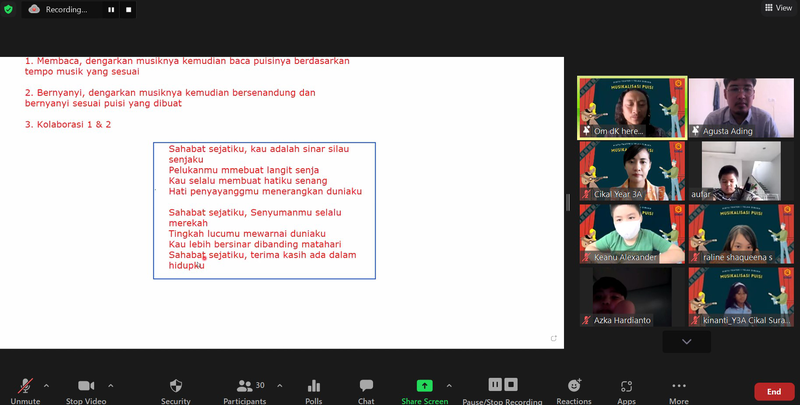Open the Participants panel
The width and height of the screenshot is (800, 405).
(246, 387)
